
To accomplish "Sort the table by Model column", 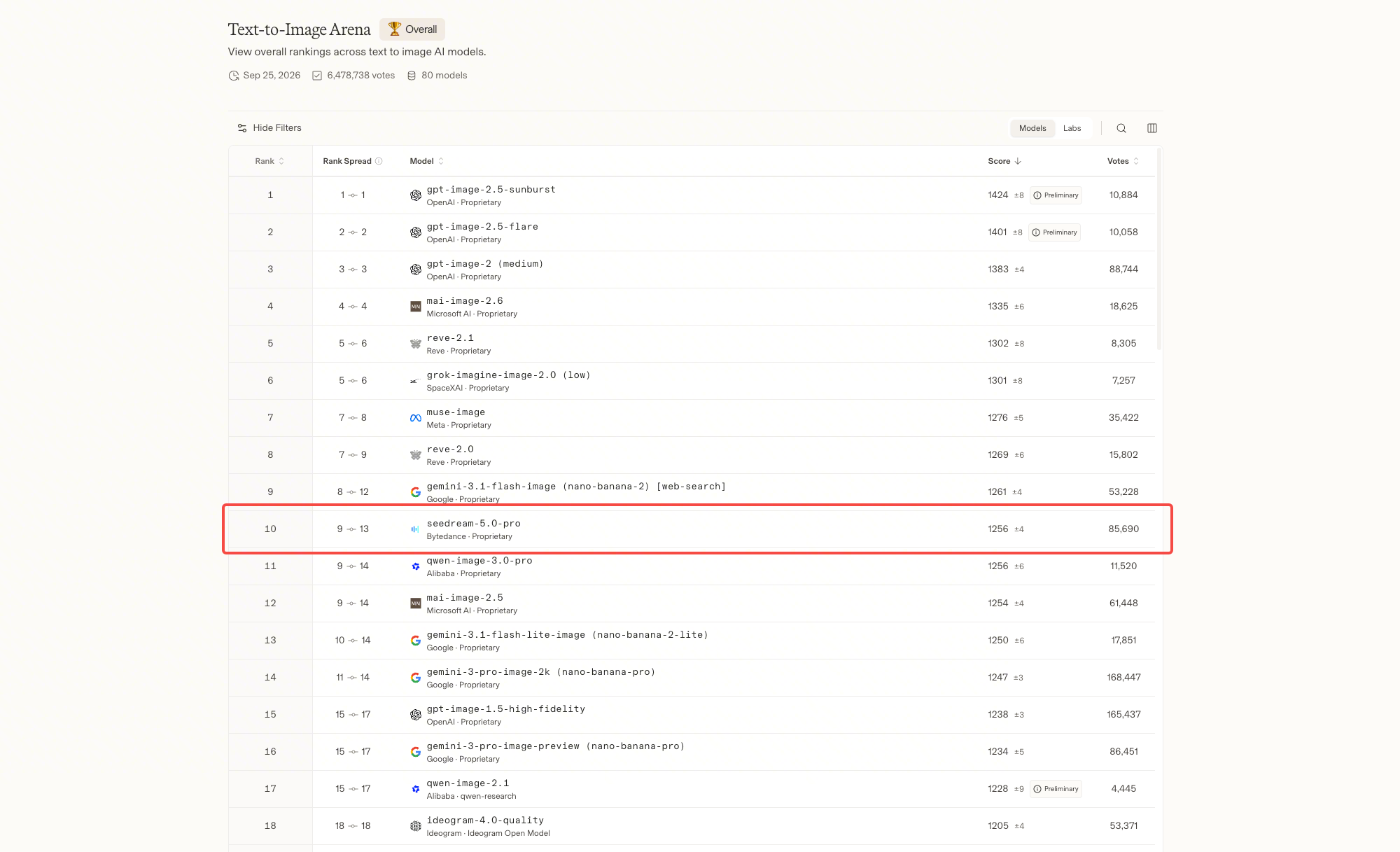I will coord(426,161).
